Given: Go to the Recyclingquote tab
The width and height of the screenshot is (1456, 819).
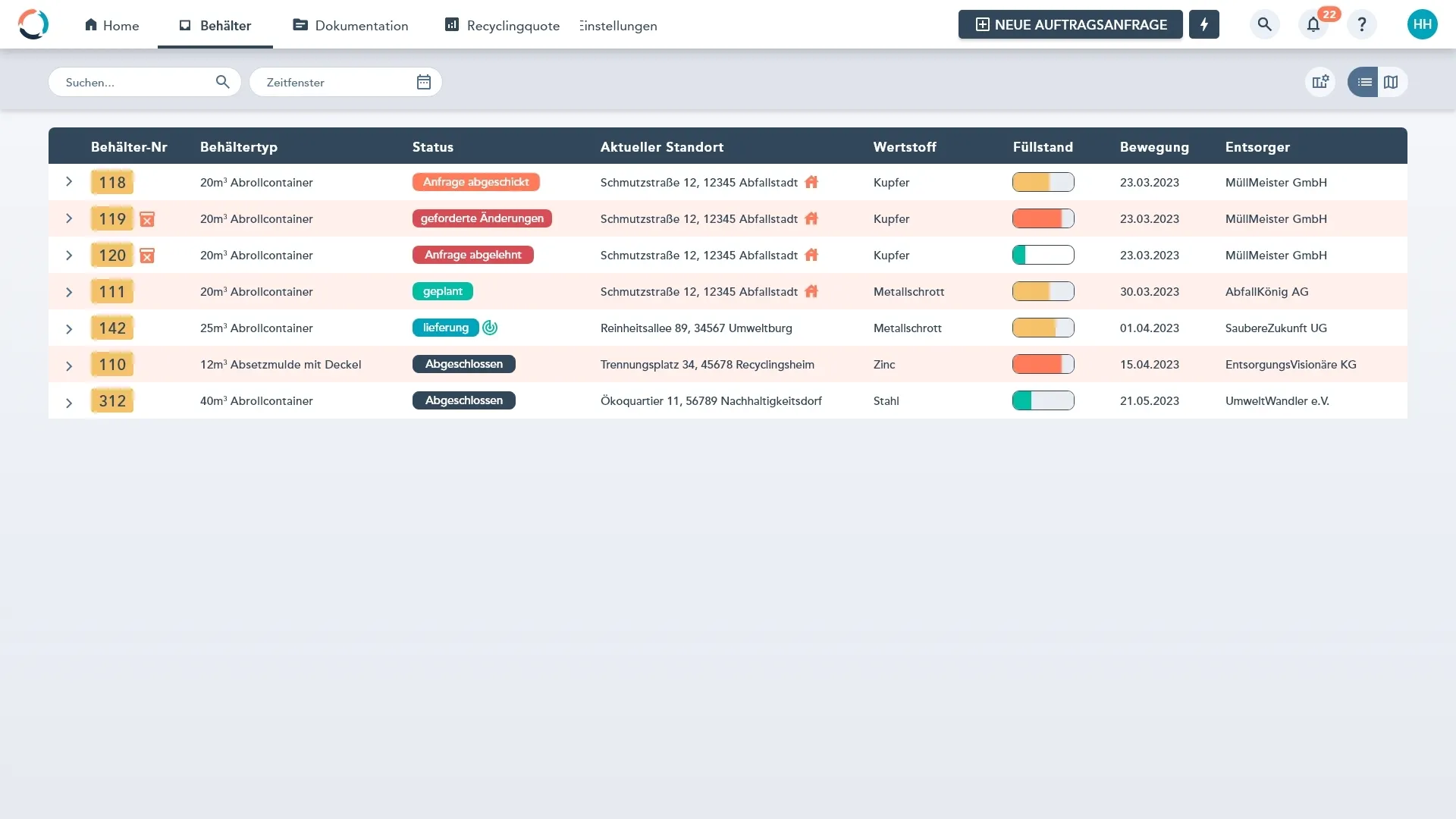Looking at the screenshot, I should pos(502,25).
